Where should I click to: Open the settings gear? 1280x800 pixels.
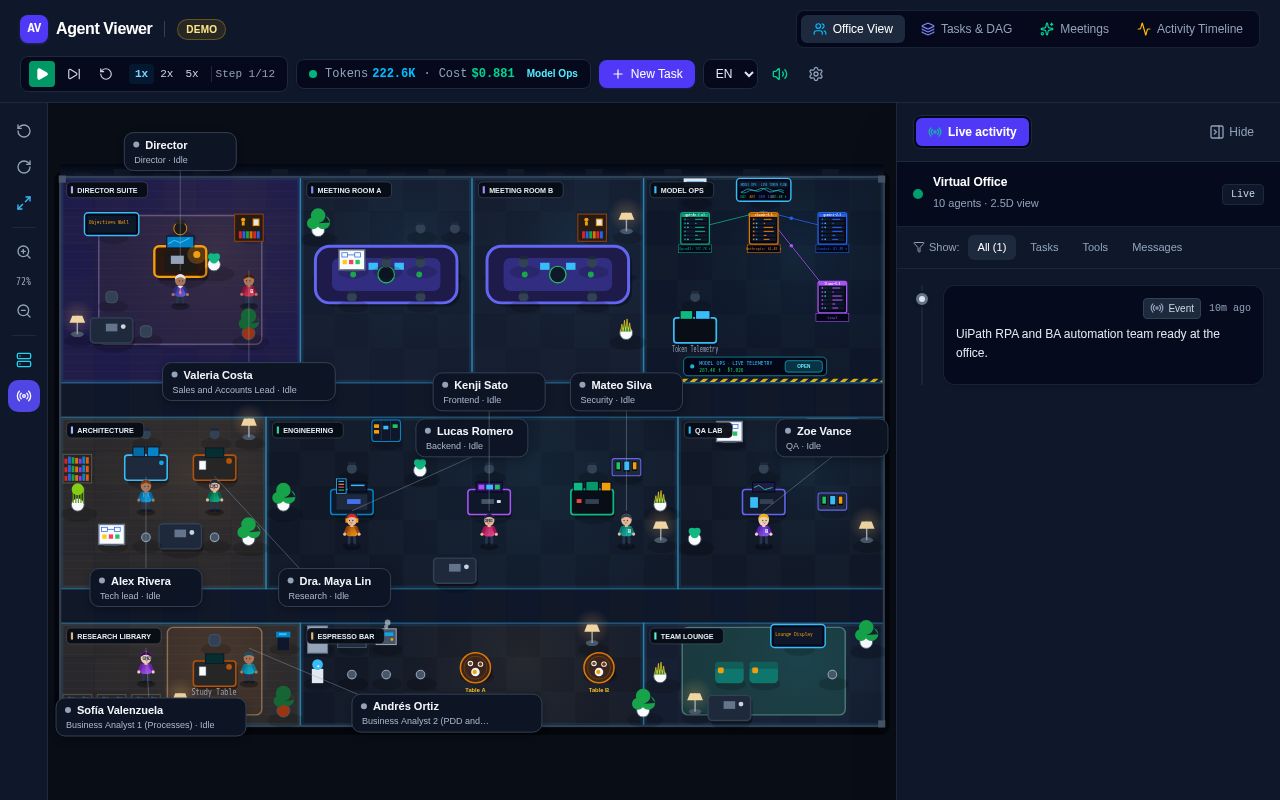click(816, 74)
